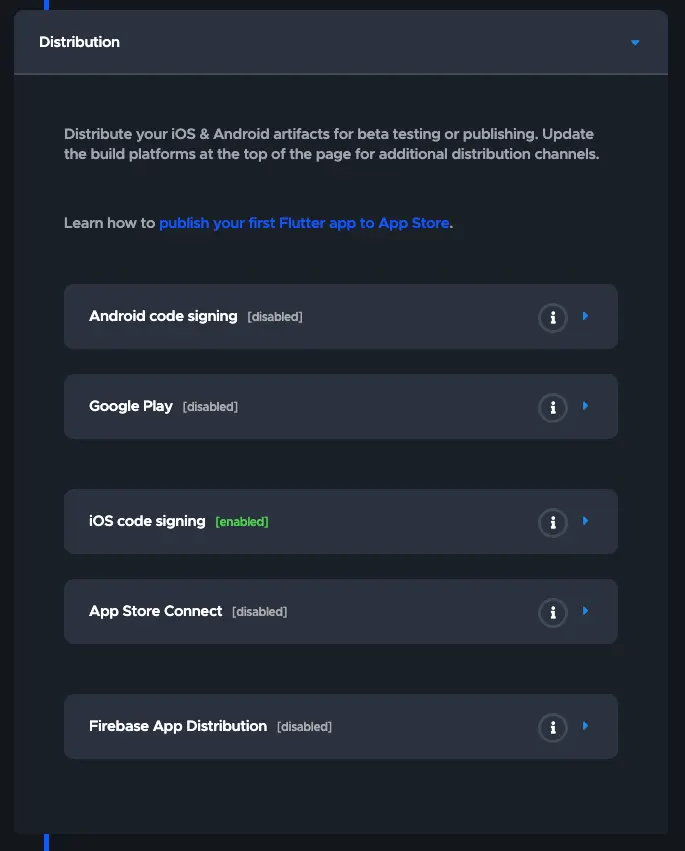Expand the Firebase App Distribution arrow
Image resolution: width=685 pixels, height=851 pixels.
pos(586,726)
